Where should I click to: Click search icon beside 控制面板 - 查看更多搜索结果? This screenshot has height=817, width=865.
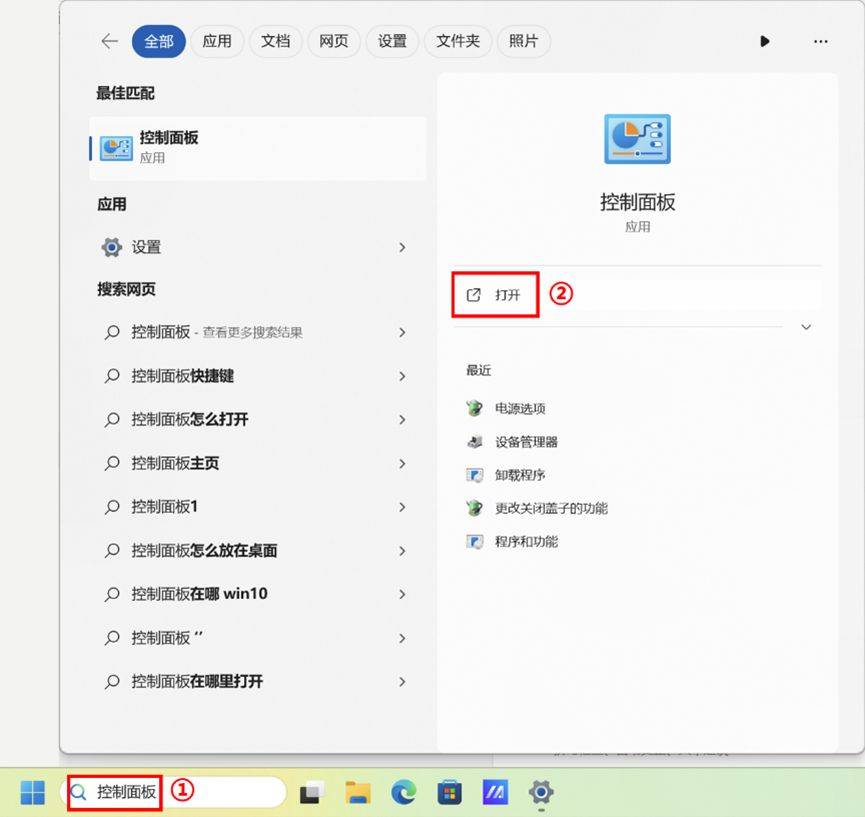click(x=112, y=332)
